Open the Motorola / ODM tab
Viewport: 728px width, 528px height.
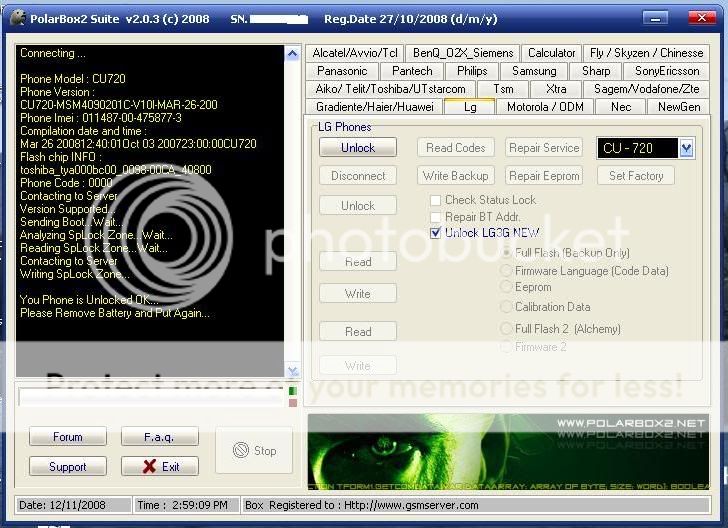pyautogui.click(x=545, y=107)
